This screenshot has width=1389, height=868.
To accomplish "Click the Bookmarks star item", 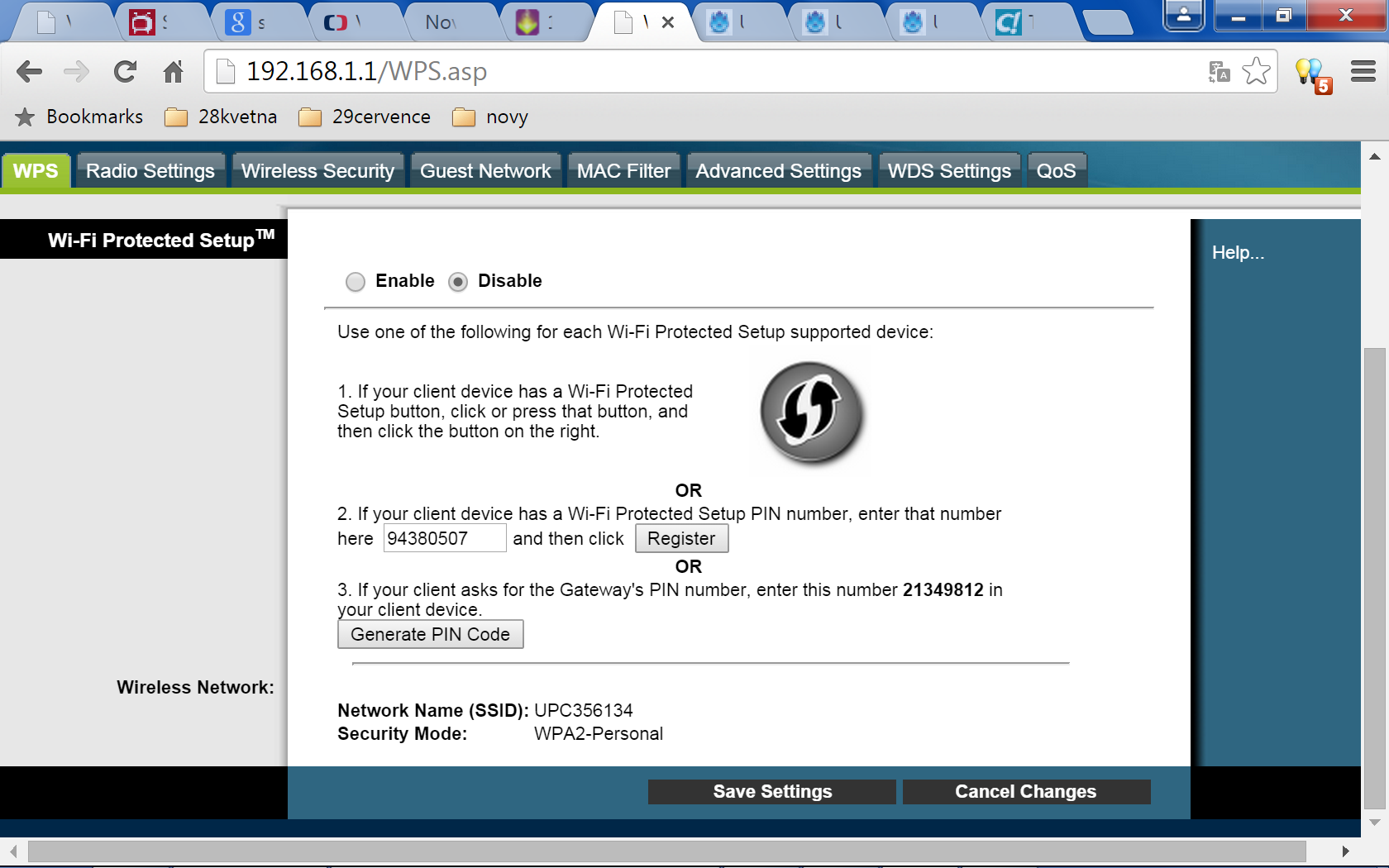I will coord(79,117).
